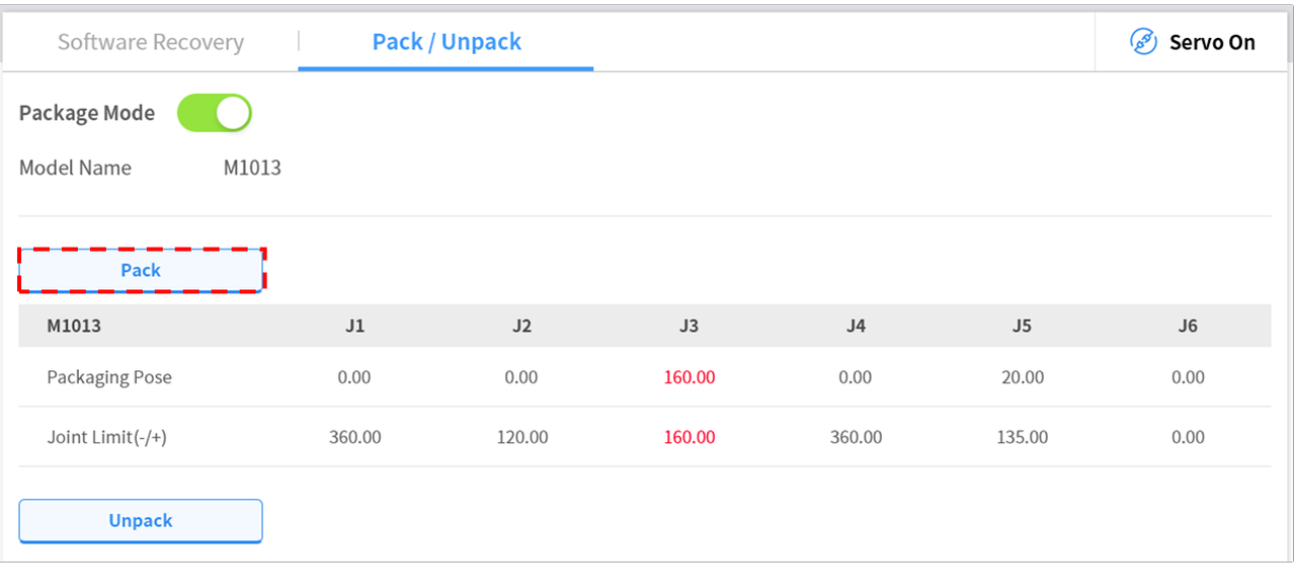The width and height of the screenshot is (1297, 565).
Task: Select the Pack / Unpack tab
Action: tap(446, 42)
